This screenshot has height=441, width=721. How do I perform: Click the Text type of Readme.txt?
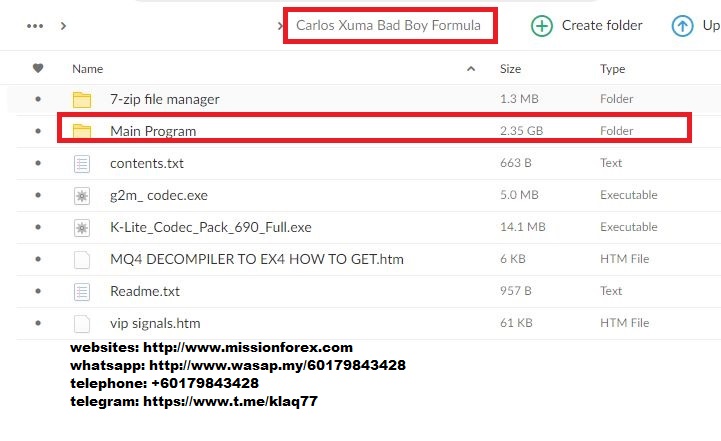[611, 291]
